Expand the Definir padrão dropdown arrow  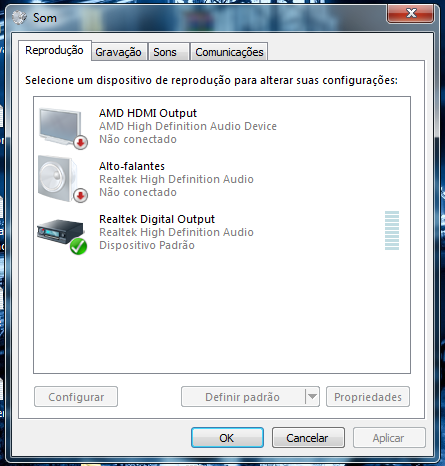click(x=312, y=397)
